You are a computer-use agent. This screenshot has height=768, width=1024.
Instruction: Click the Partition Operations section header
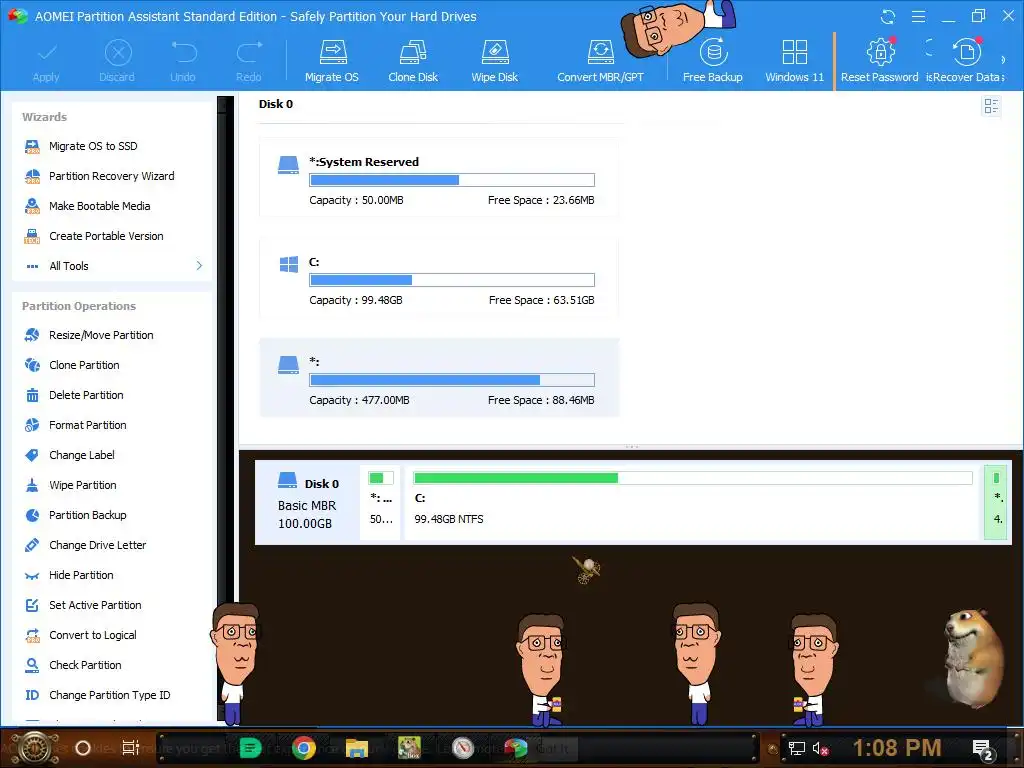79,306
